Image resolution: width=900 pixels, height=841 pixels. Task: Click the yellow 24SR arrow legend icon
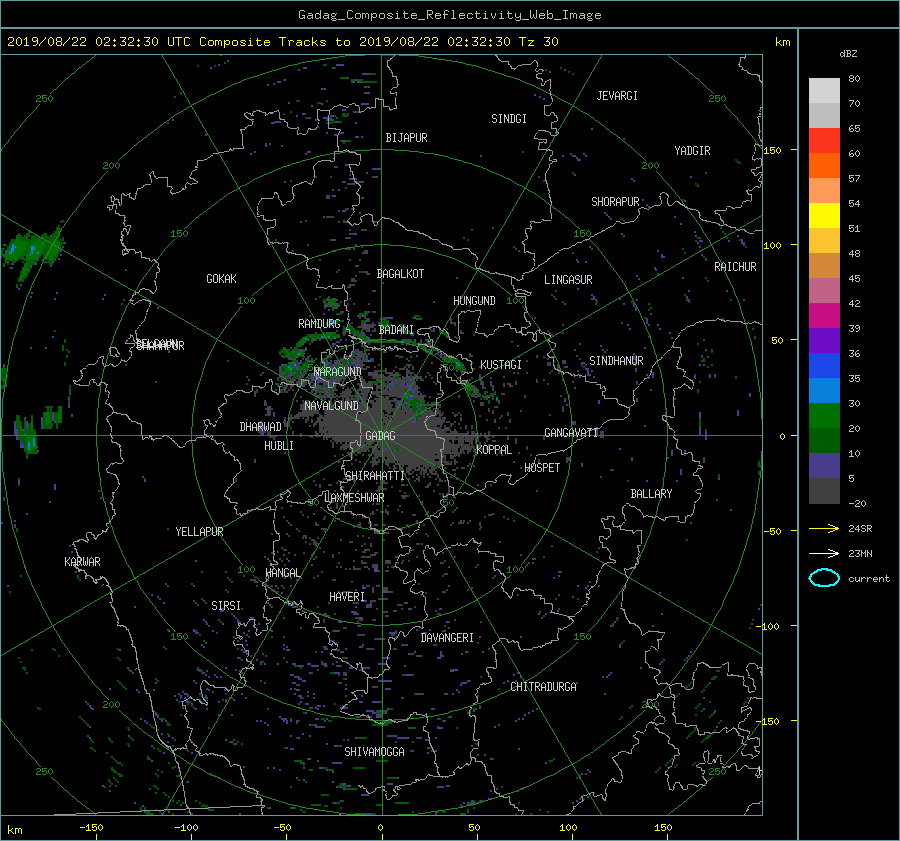(x=824, y=528)
